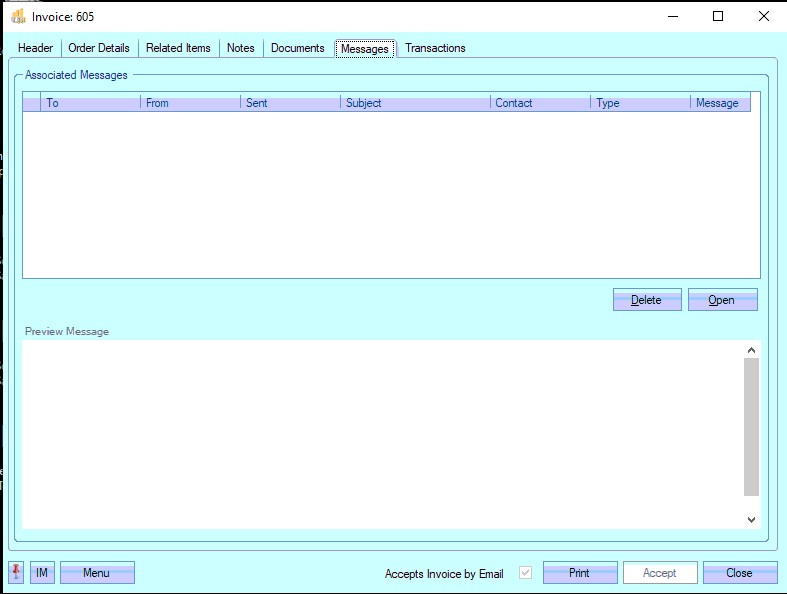Click the red pin icon
Screen dimensions: 787x594
(17, 573)
